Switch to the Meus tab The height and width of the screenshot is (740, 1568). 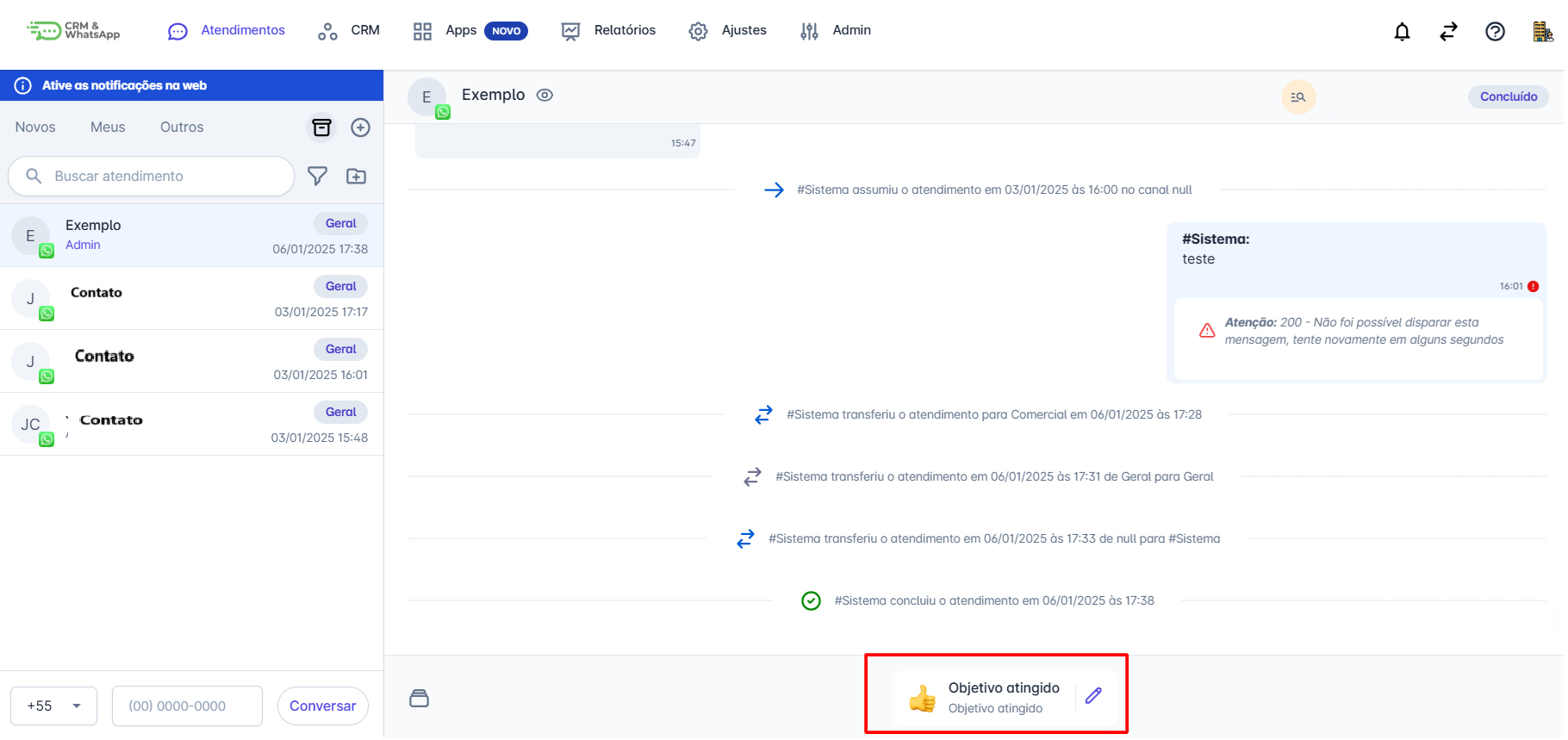(x=108, y=127)
